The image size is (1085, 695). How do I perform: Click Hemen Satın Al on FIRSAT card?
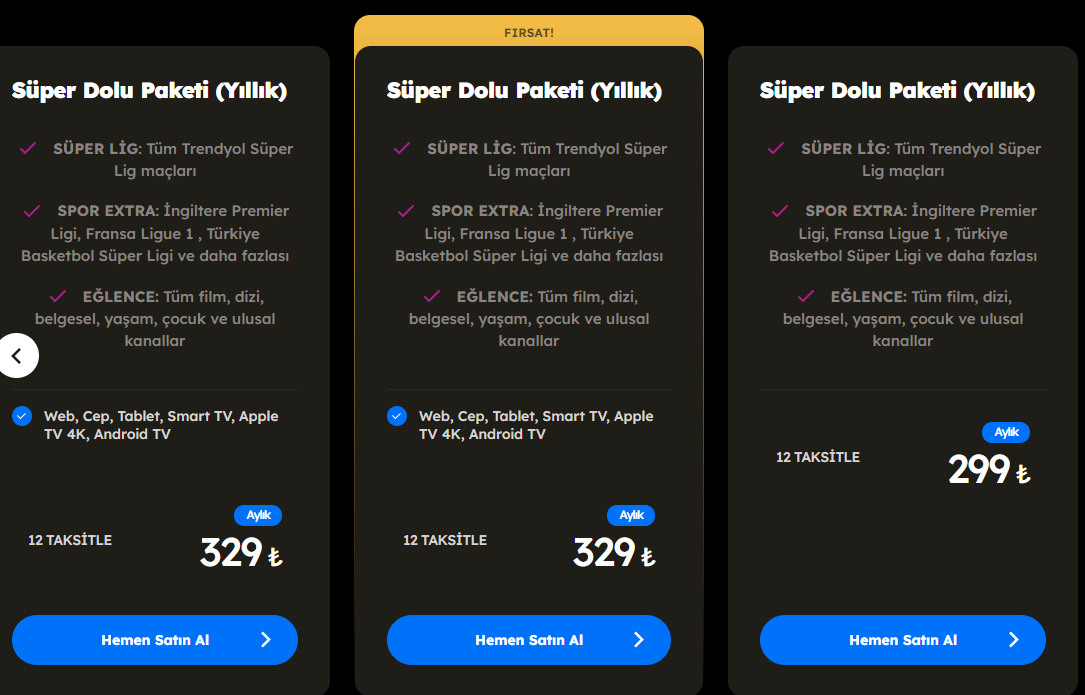tap(529, 640)
